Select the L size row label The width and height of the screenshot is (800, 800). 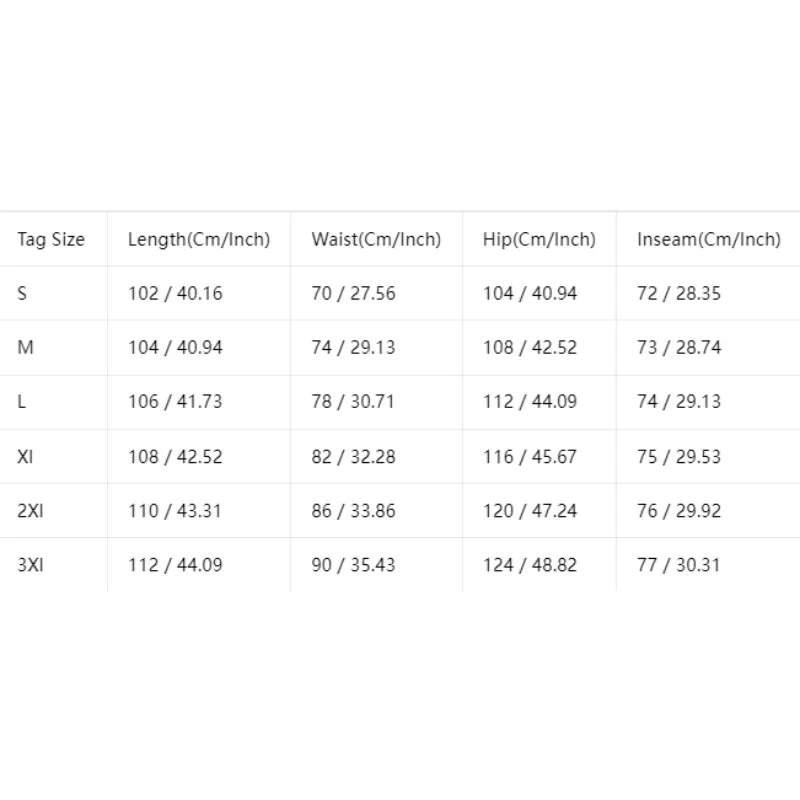21,402
